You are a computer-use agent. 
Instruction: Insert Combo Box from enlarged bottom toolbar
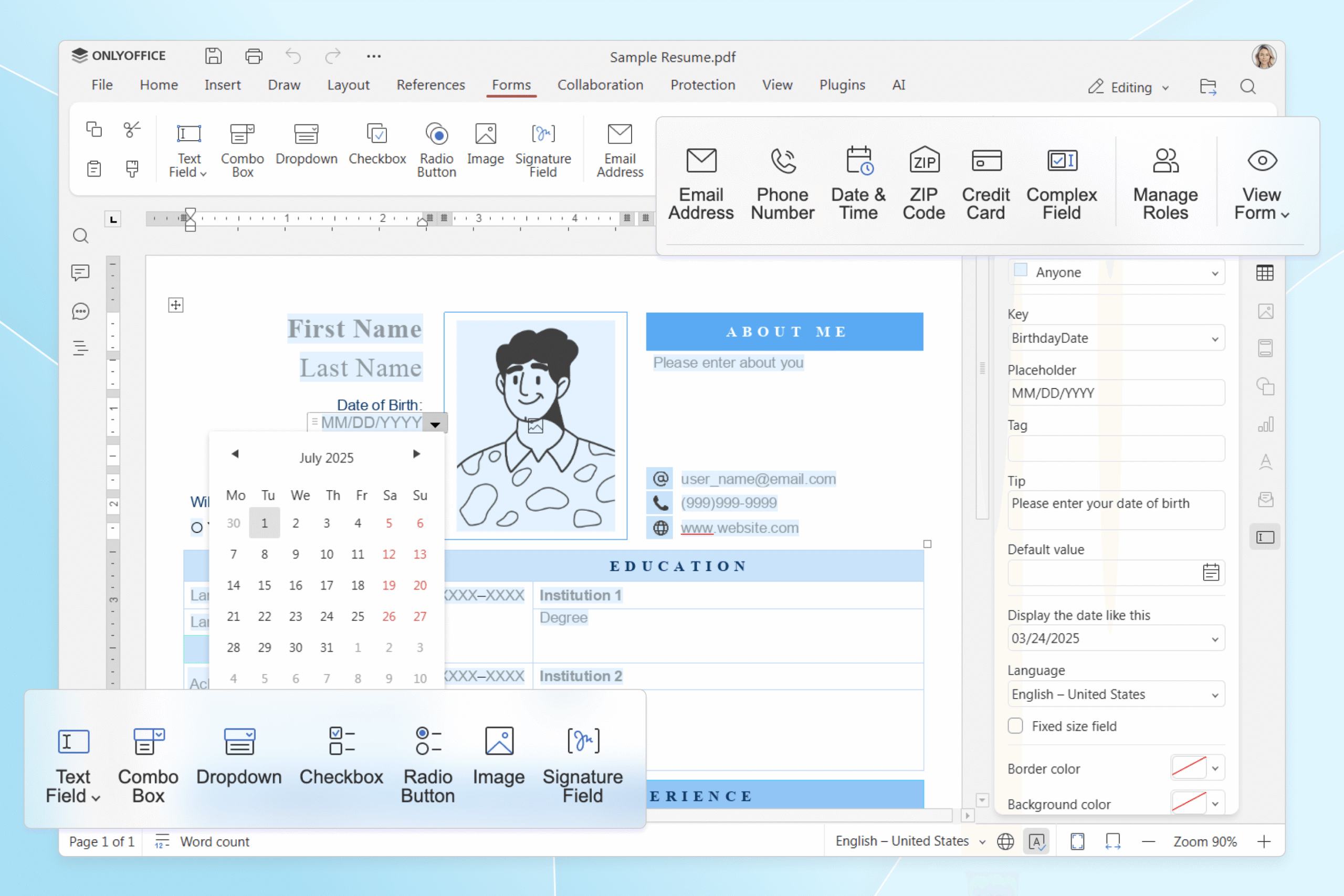coord(148,766)
